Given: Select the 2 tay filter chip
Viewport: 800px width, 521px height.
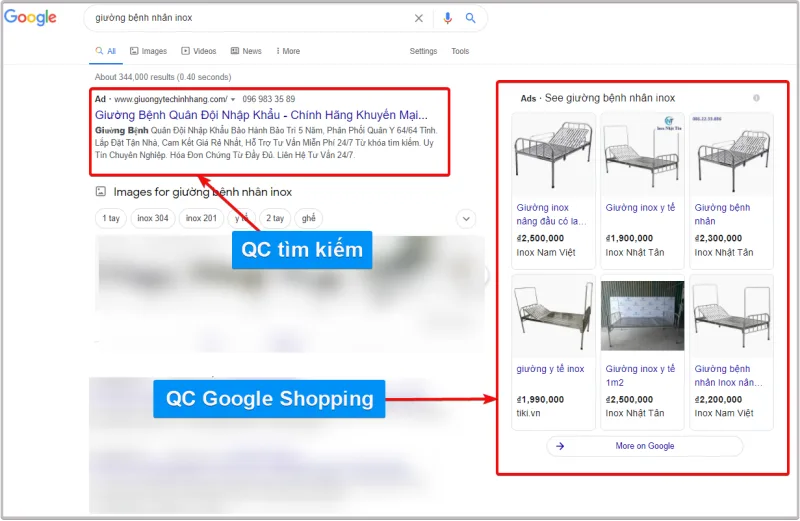Looking at the screenshot, I should coord(275,218).
